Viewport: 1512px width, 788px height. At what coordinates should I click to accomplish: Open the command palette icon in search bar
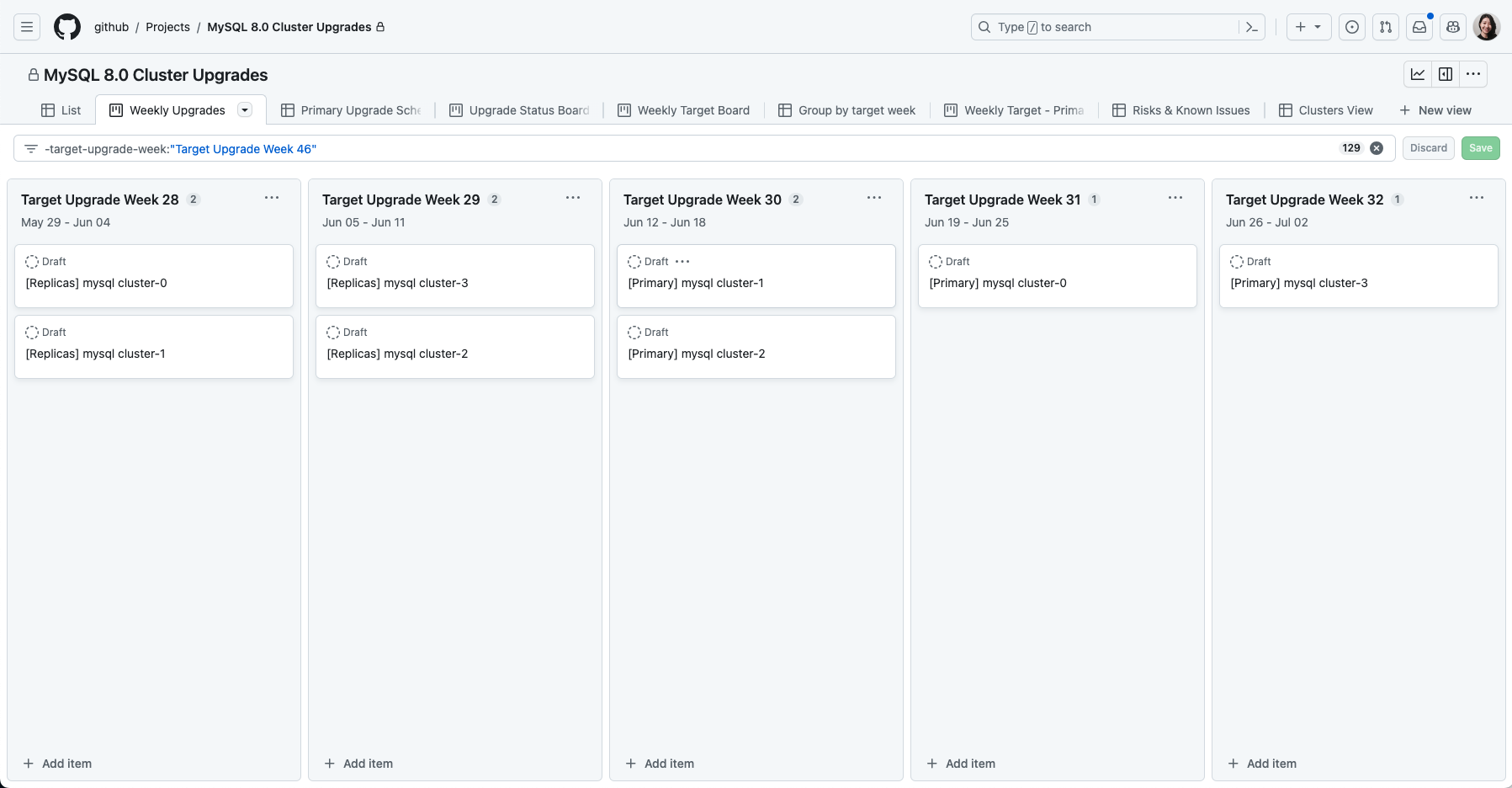click(1252, 27)
